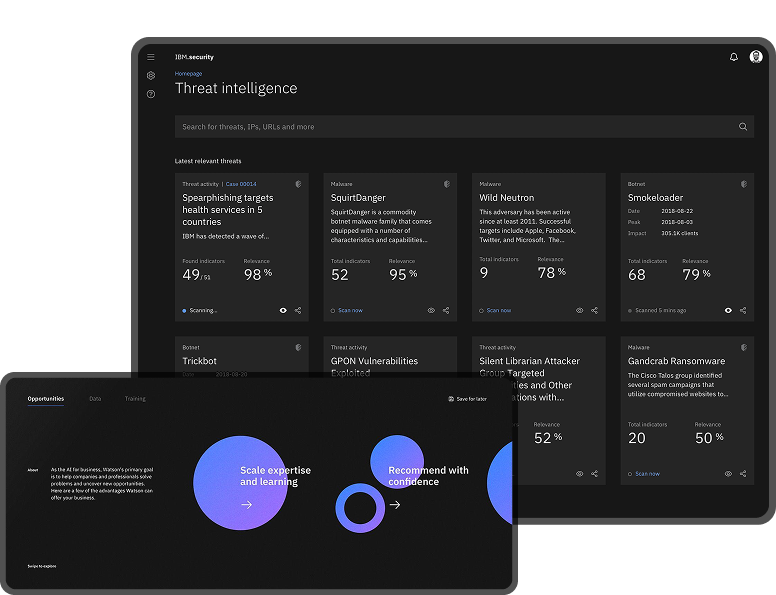Click arrow under Recommend with confidence
Viewport: 776px width, 595px height.
coord(394,505)
